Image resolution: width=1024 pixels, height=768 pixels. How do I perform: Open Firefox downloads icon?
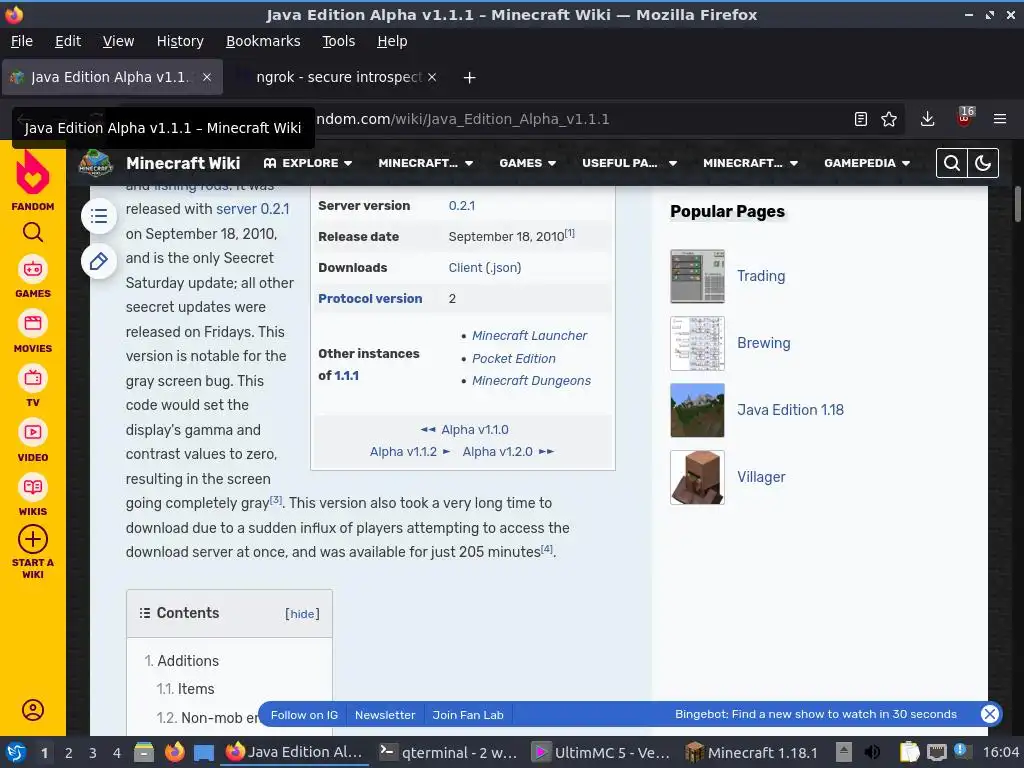[927, 119]
